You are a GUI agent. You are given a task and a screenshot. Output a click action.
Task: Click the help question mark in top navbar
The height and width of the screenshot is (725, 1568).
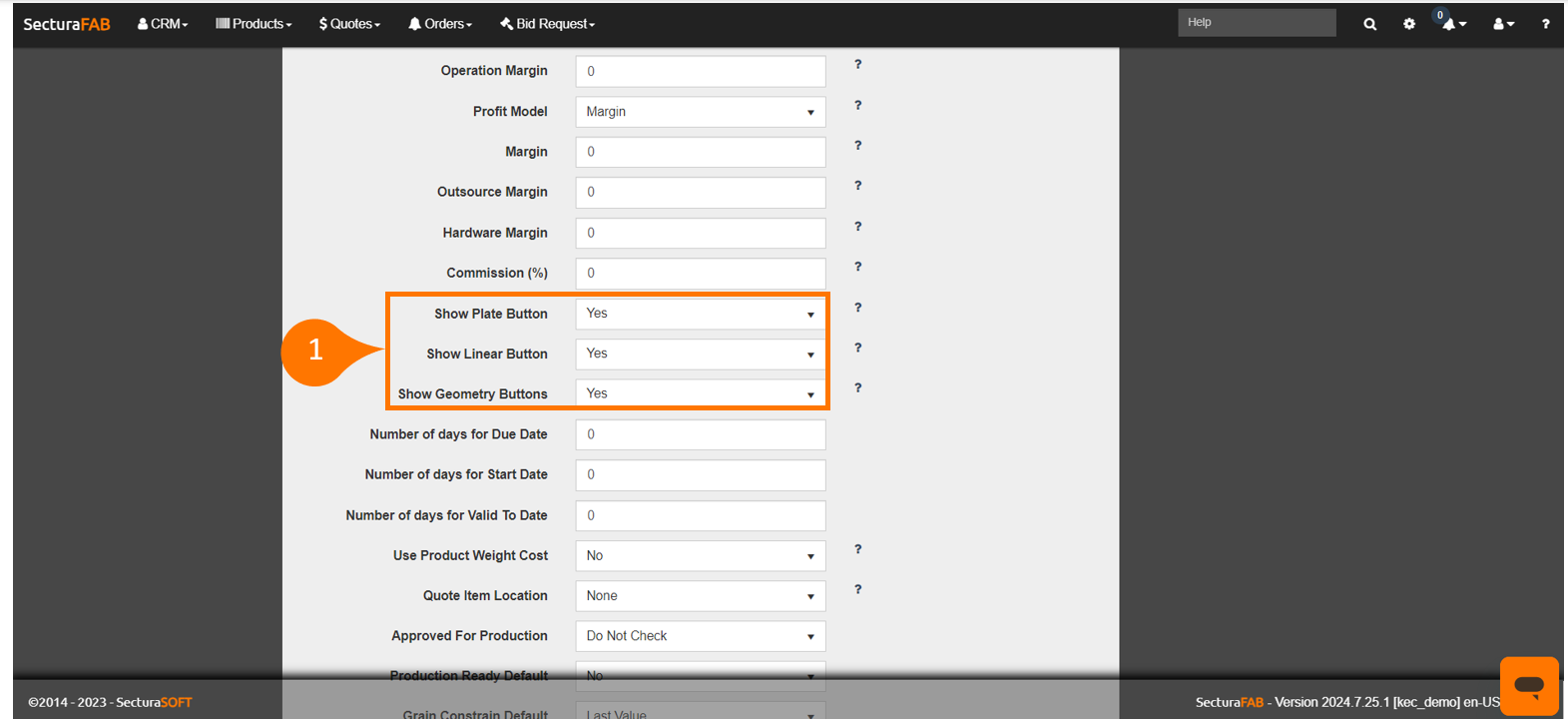(x=1545, y=24)
